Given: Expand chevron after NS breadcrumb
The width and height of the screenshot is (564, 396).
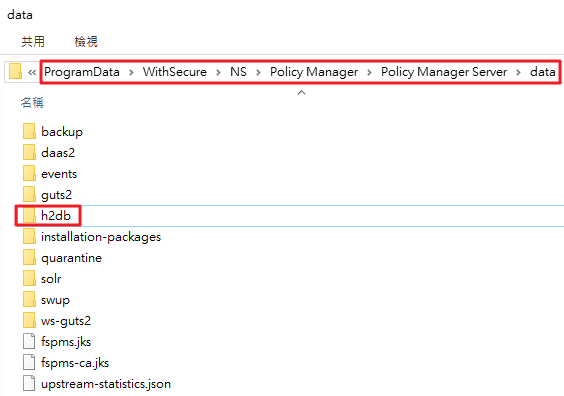Looking at the screenshot, I should (x=258, y=72).
